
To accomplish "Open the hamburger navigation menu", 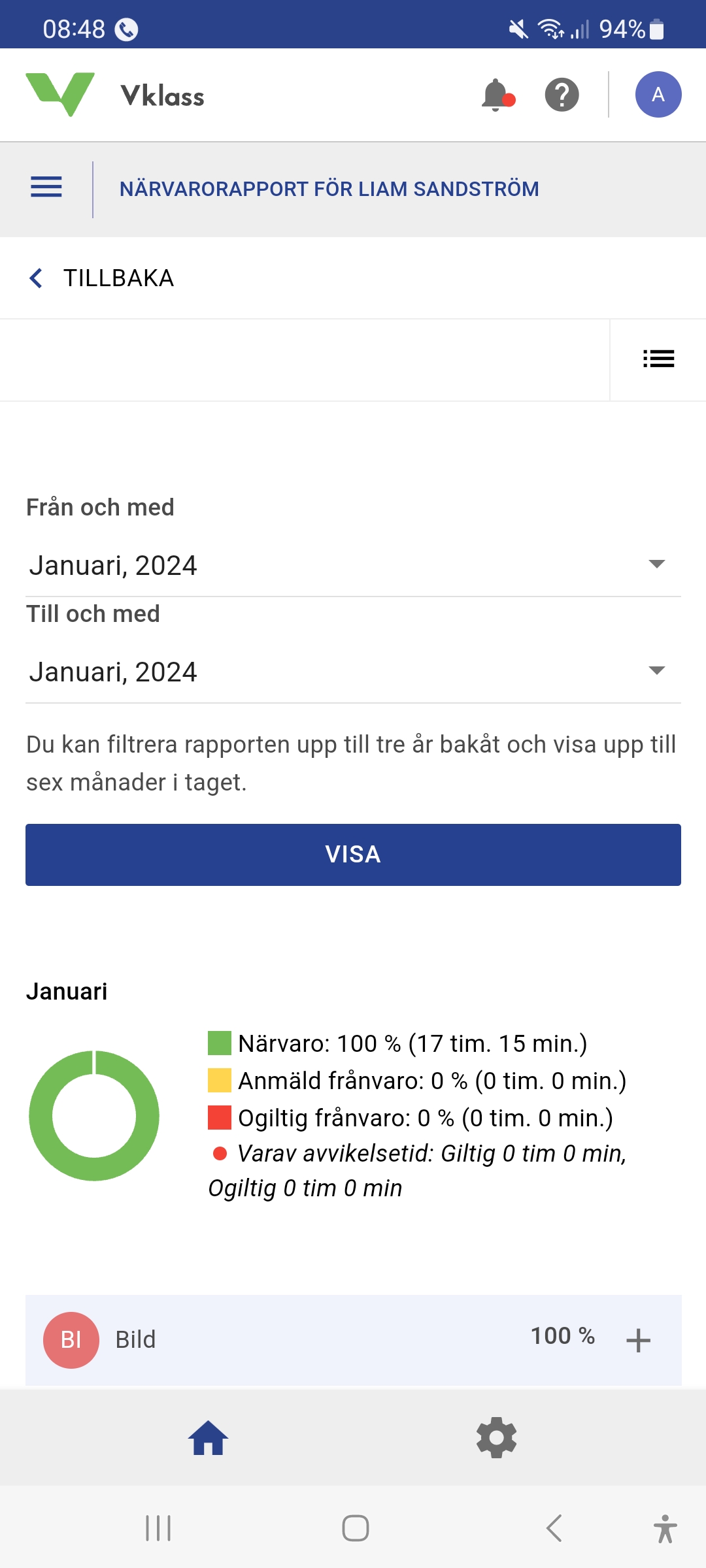I will tap(46, 188).
